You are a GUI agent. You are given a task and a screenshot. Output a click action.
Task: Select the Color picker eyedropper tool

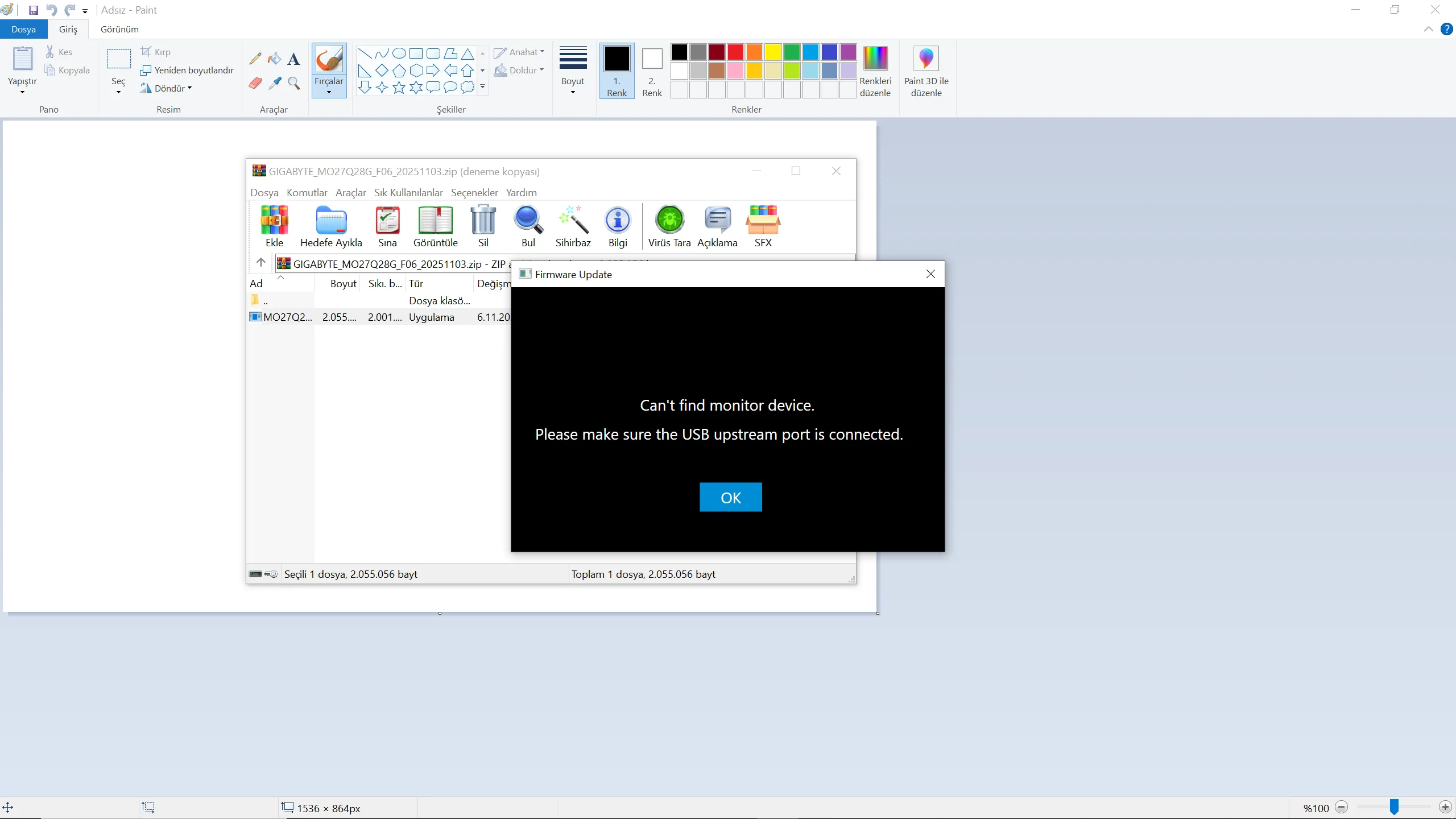click(x=275, y=84)
